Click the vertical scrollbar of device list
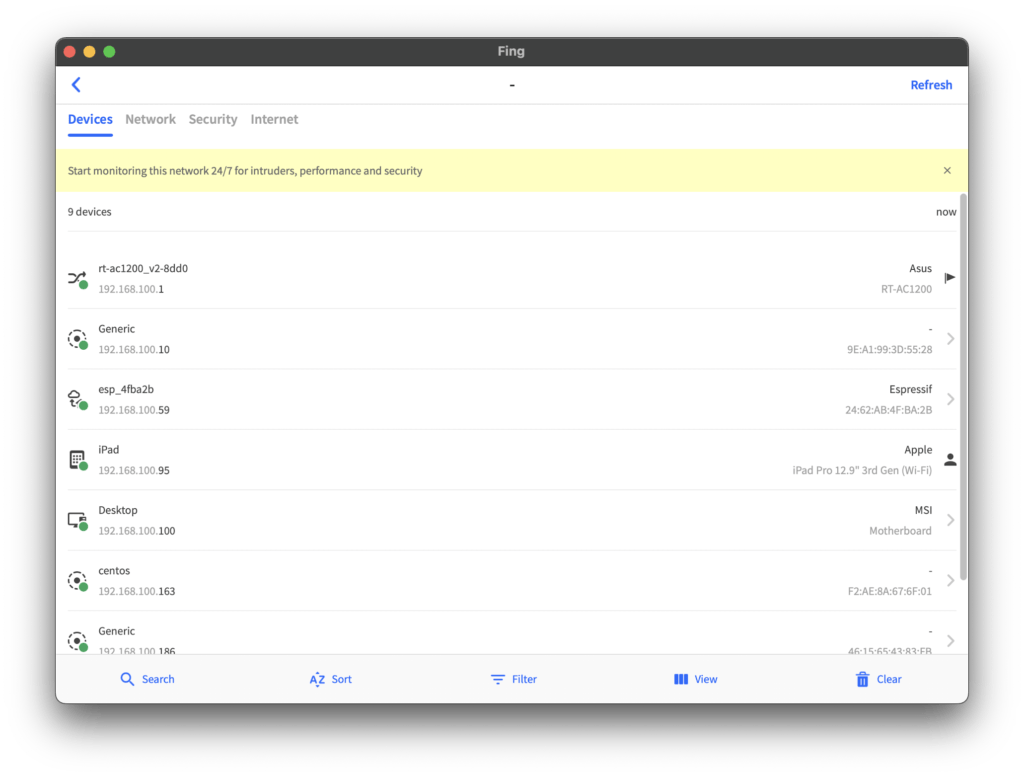This screenshot has height=777, width=1024. pyautogui.click(x=963, y=390)
